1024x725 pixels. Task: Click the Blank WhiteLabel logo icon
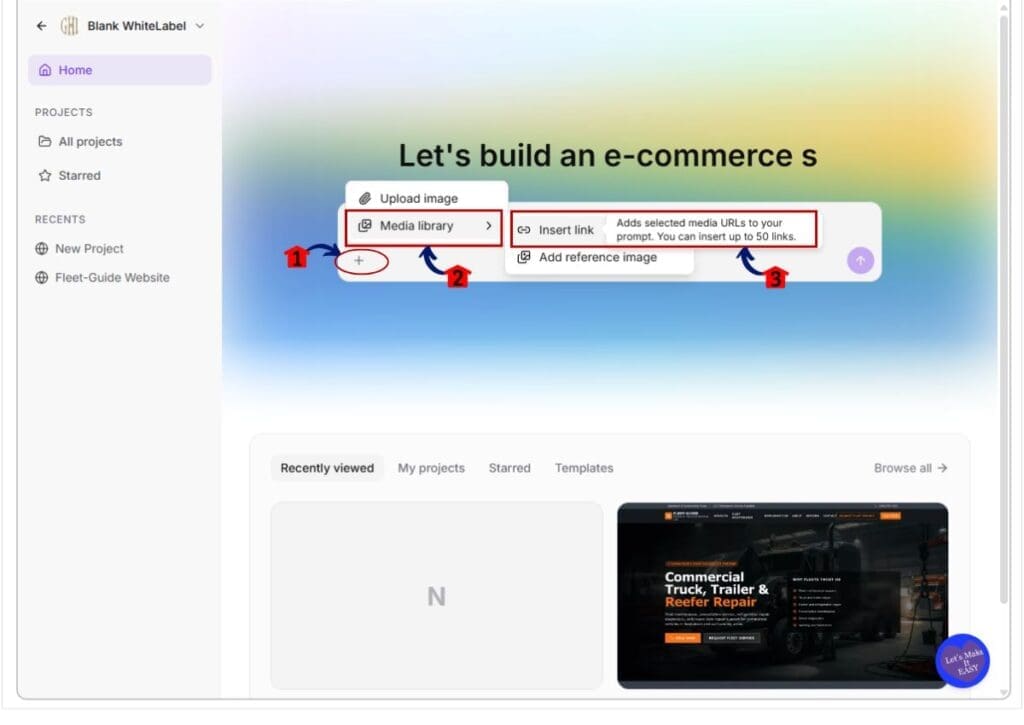coord(69,25)
